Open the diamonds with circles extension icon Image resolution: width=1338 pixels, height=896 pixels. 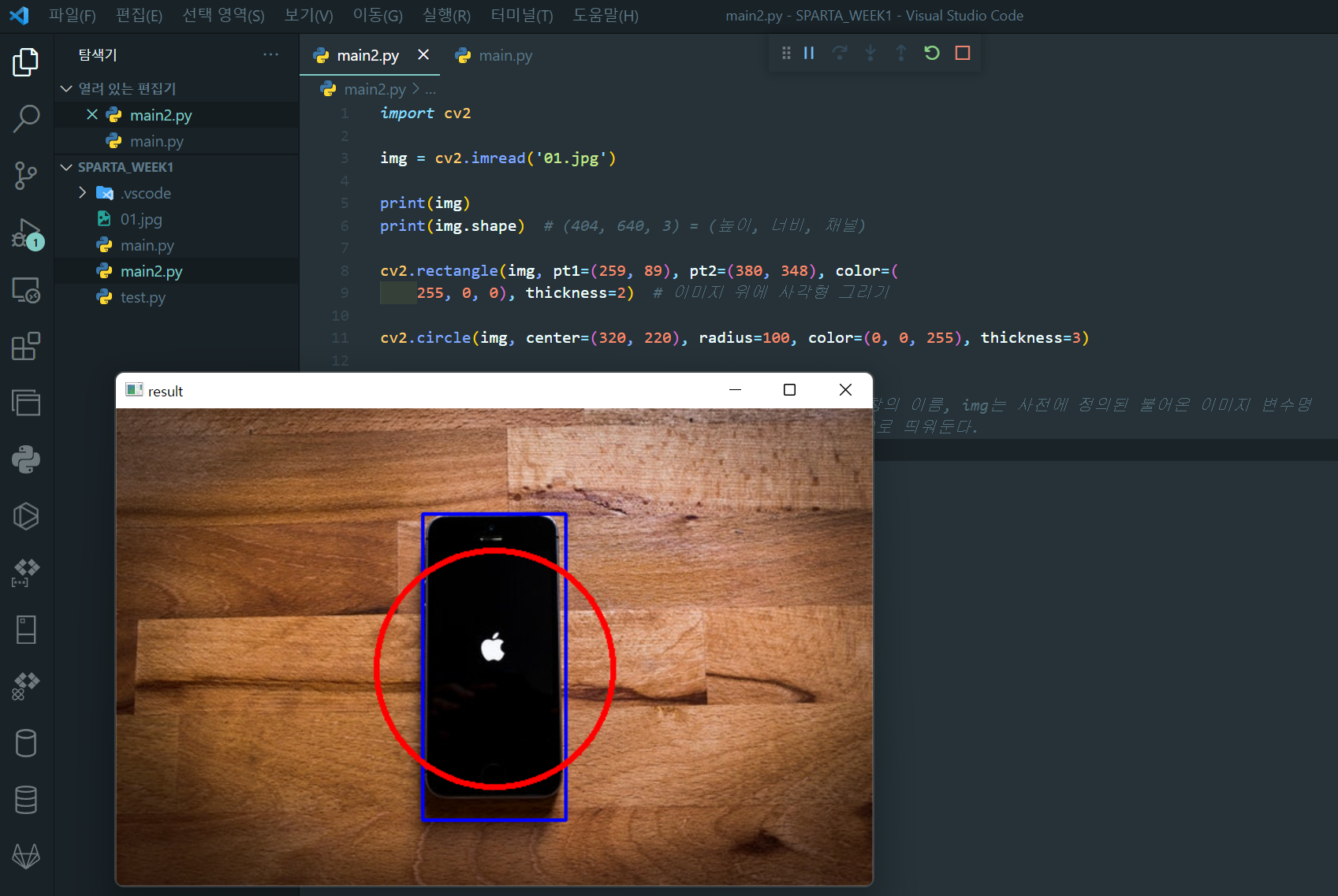26,686
